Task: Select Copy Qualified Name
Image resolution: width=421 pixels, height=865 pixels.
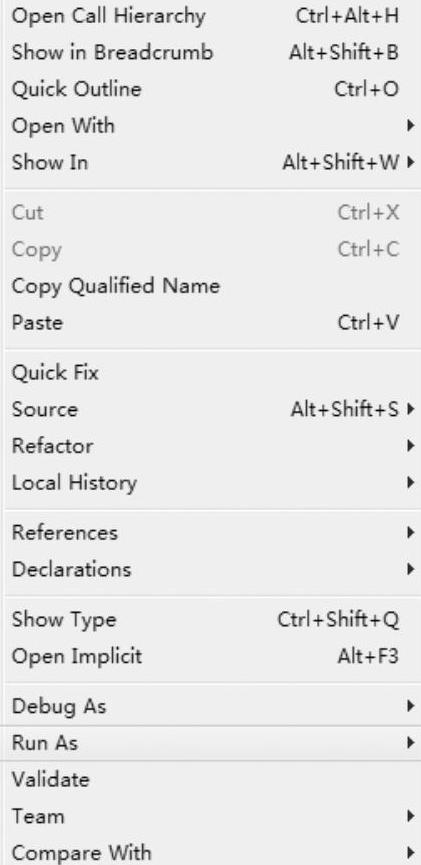Action: coord(212,286)
